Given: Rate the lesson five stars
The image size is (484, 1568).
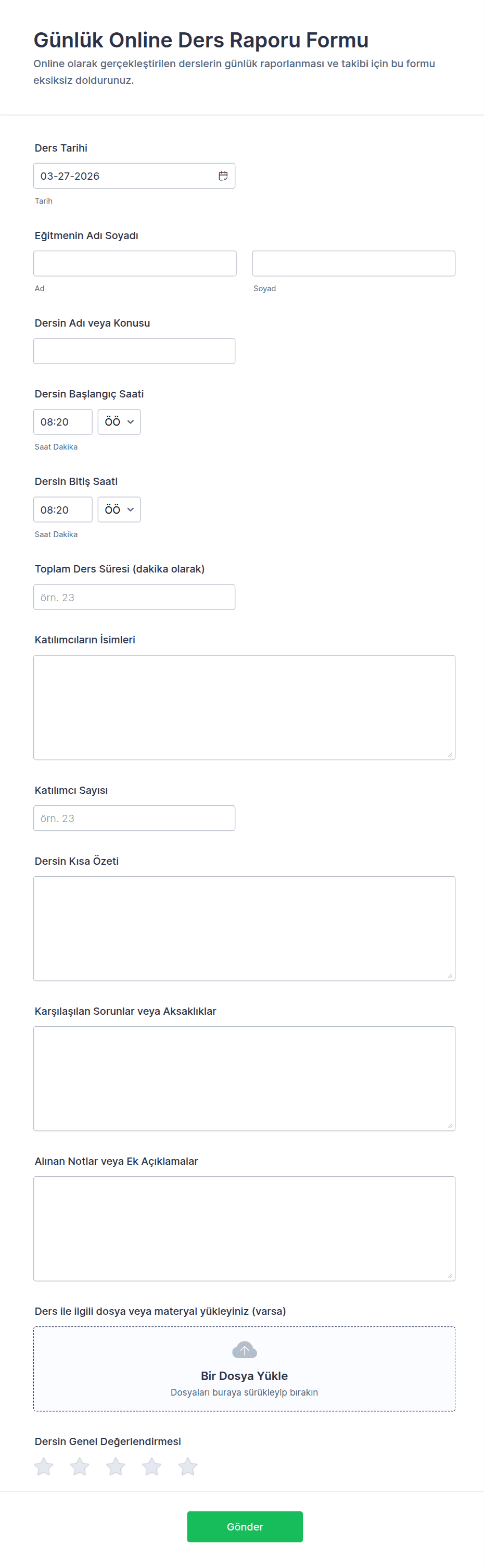Looking at the screenshot, I should click(x=187, y=1466).
